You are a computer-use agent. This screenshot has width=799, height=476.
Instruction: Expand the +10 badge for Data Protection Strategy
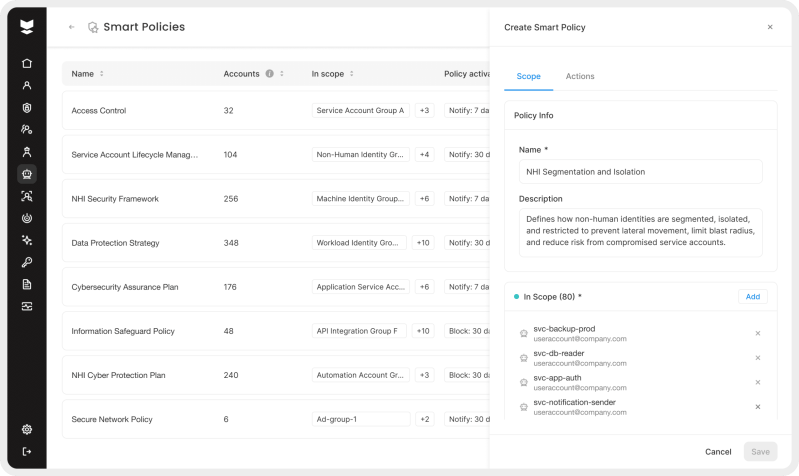click(x=423, y=243)
